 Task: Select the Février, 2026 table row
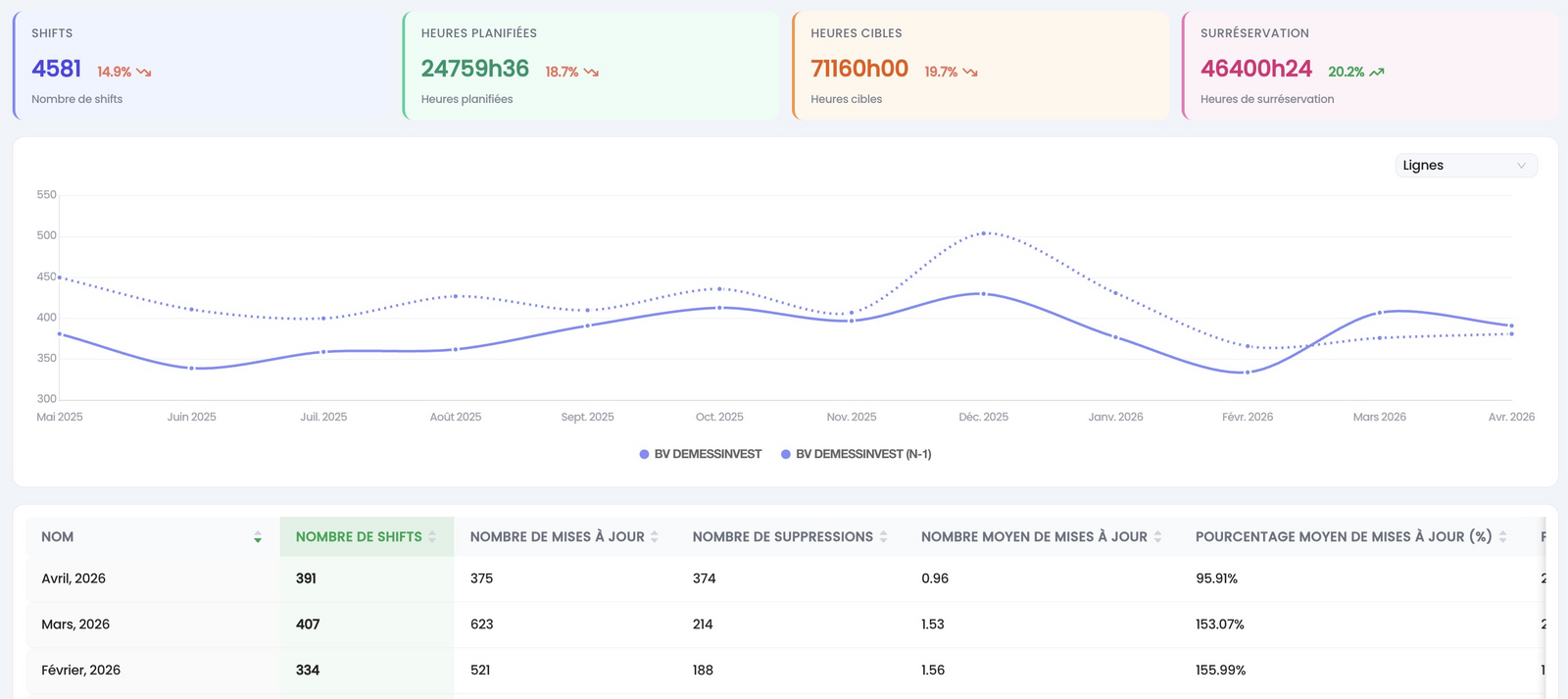tap(786, 671)
